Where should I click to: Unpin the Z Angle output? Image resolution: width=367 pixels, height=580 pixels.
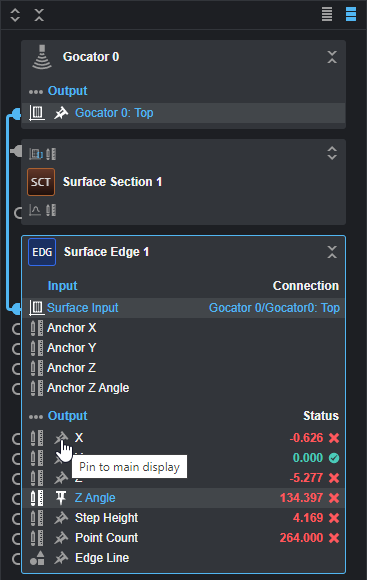61,498
